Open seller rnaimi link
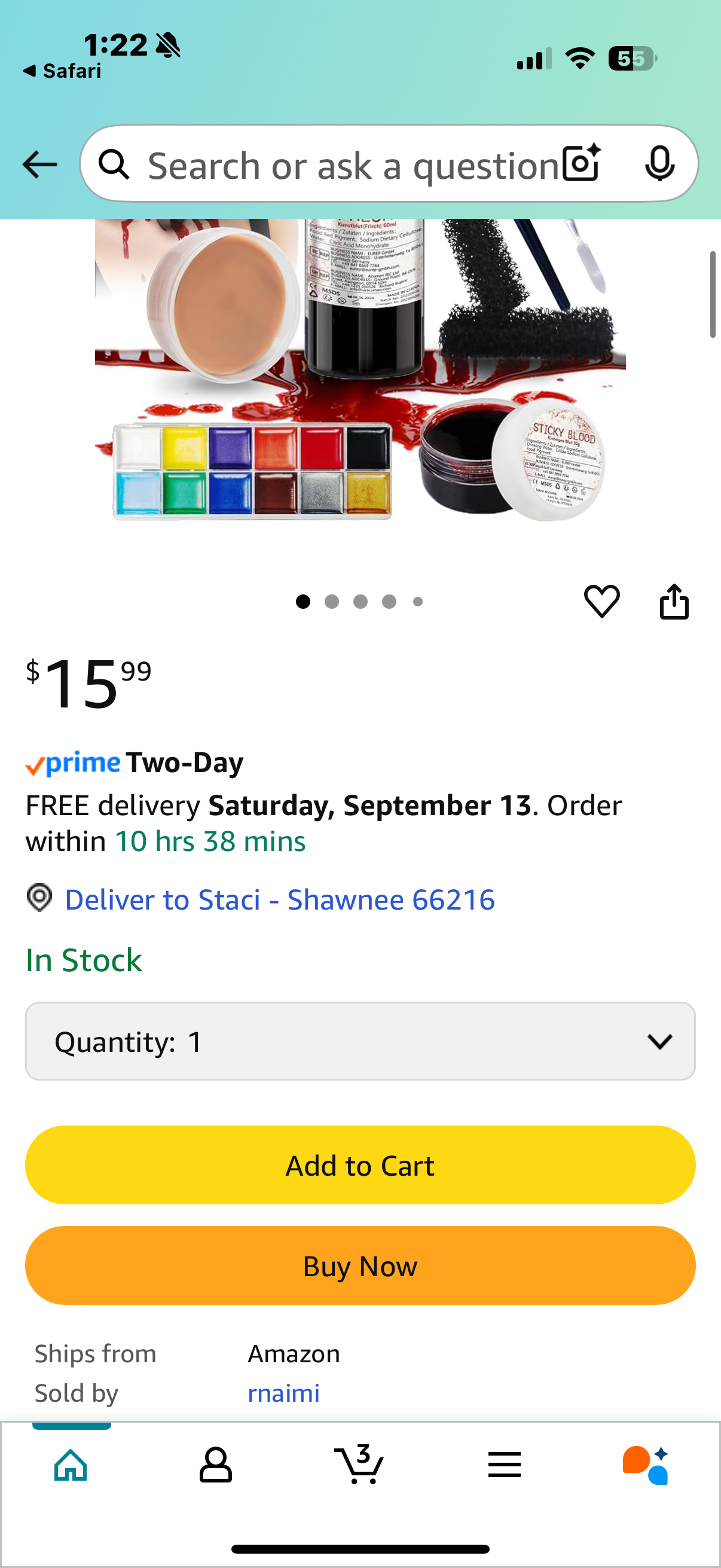The width and height of the screenshot is (721, 1568). pos(283,1393)
